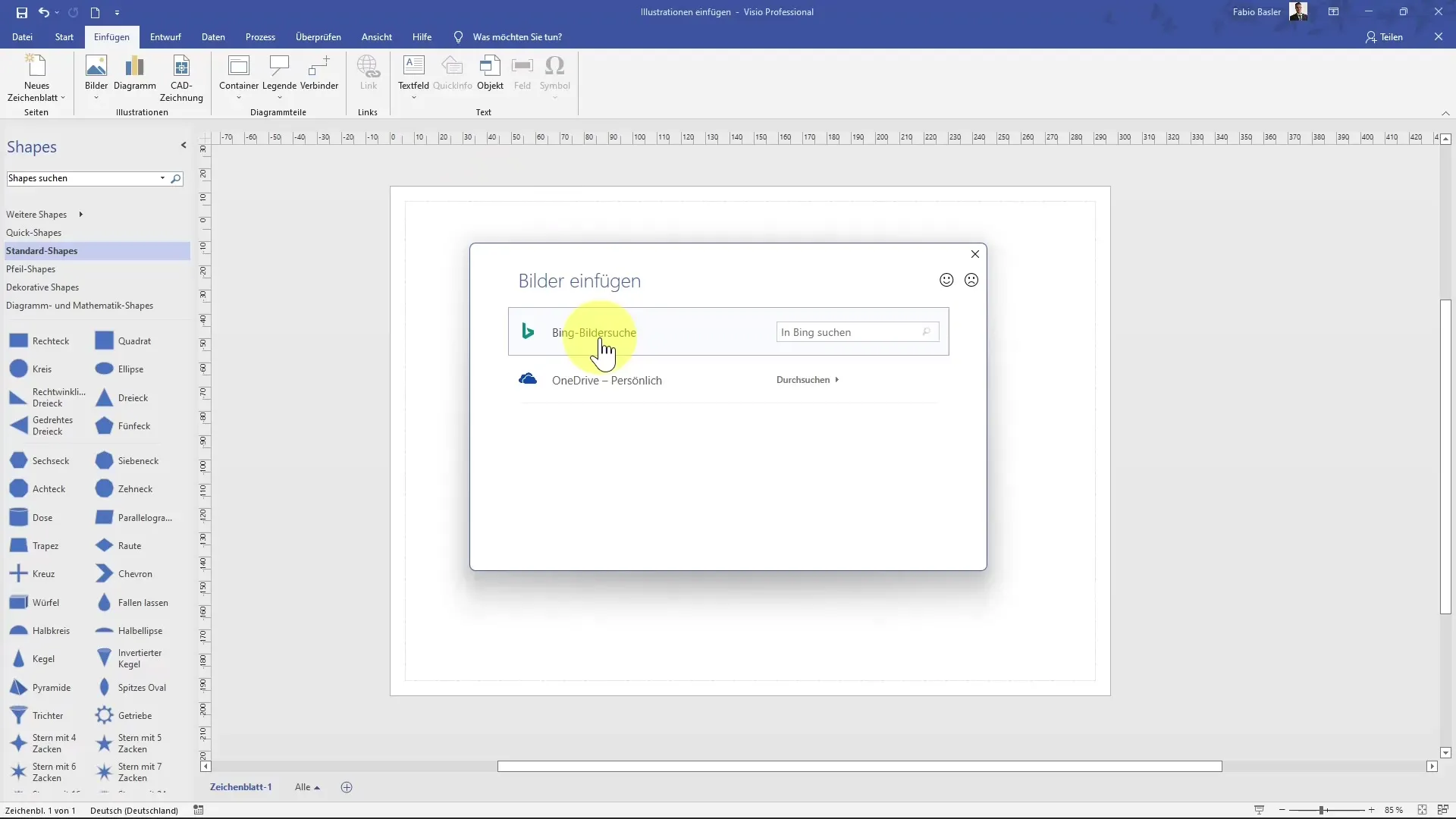Click the Save icon in quick access toolbar

pyautogui.click(x=21, y=12)
